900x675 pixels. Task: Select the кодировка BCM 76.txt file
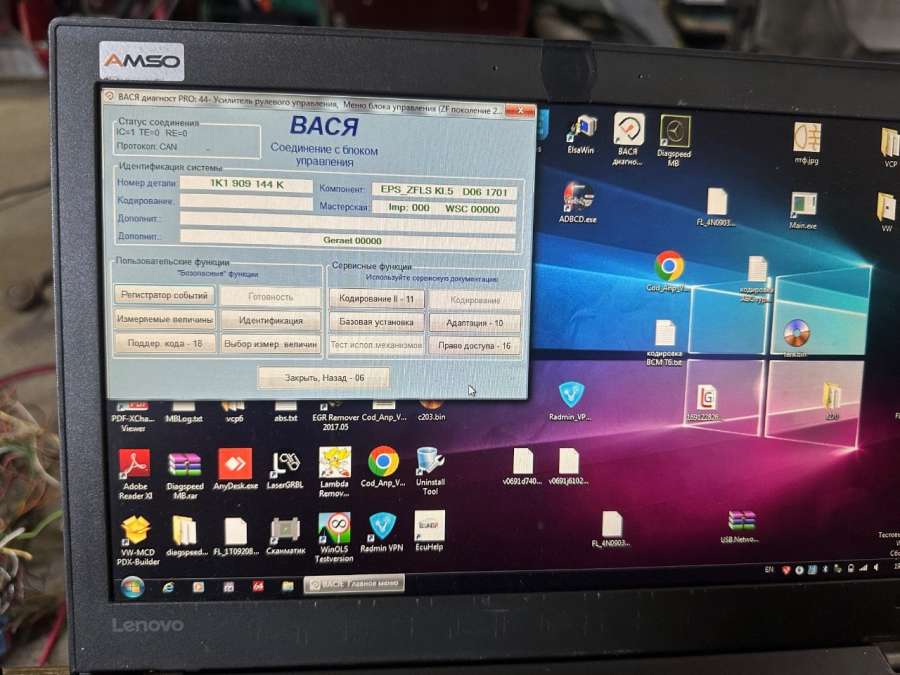pos(664,343)
